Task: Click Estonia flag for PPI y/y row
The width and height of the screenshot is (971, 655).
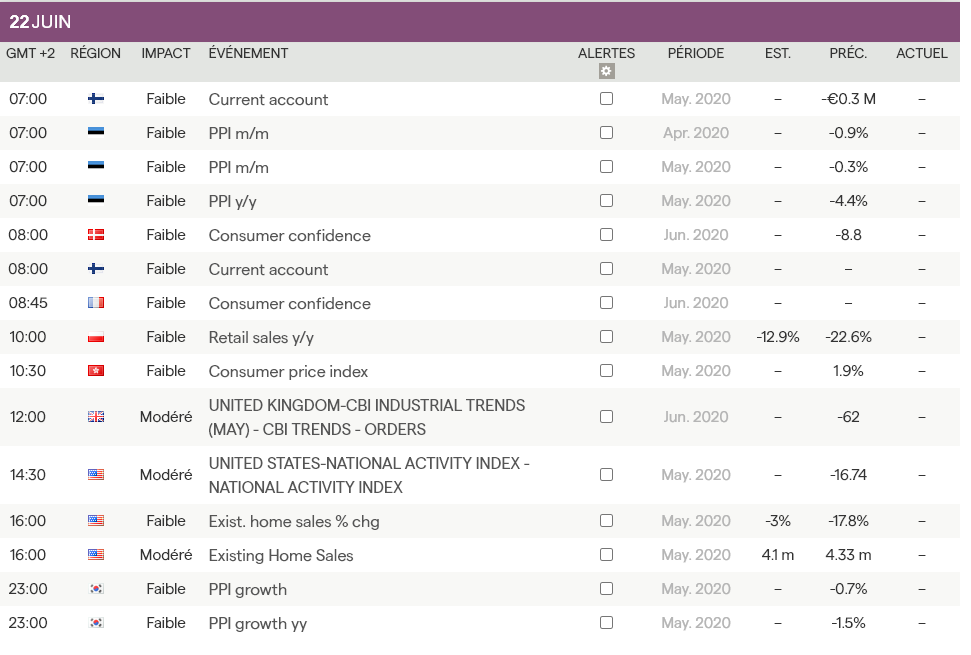Action: point(96,201)
